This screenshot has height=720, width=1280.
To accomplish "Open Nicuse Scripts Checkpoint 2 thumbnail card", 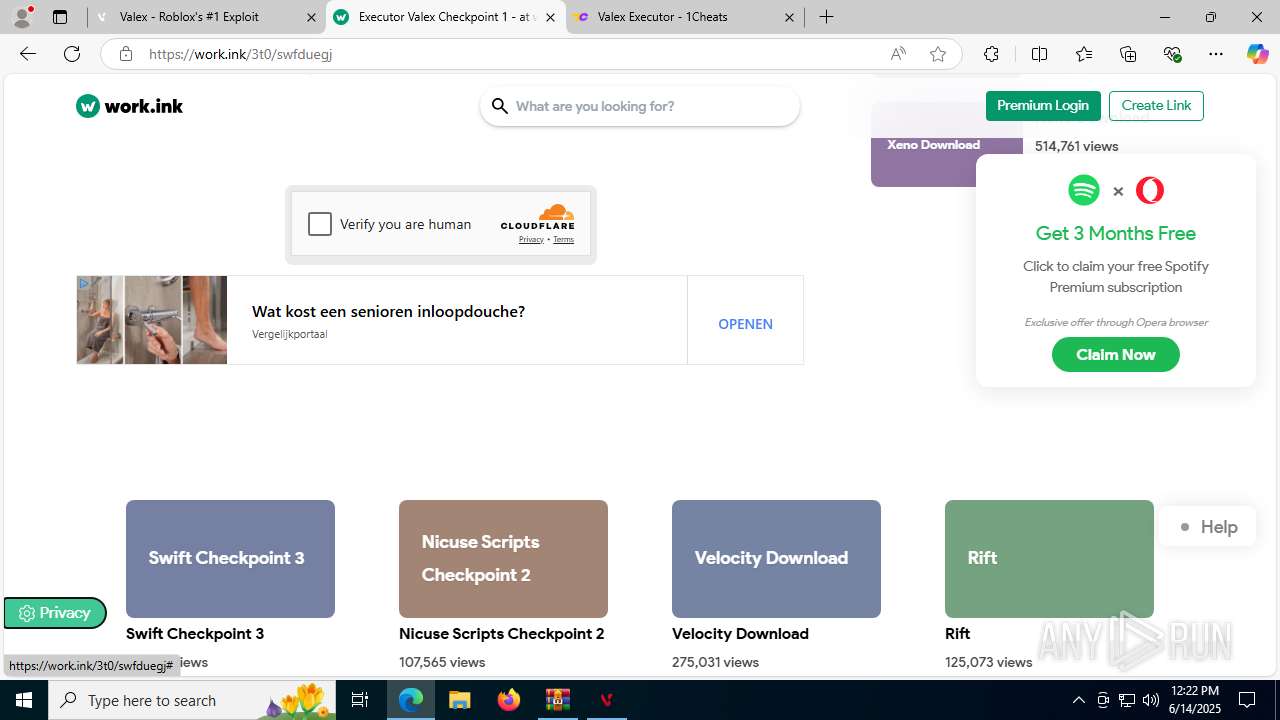I will click(x=503, y=559).
